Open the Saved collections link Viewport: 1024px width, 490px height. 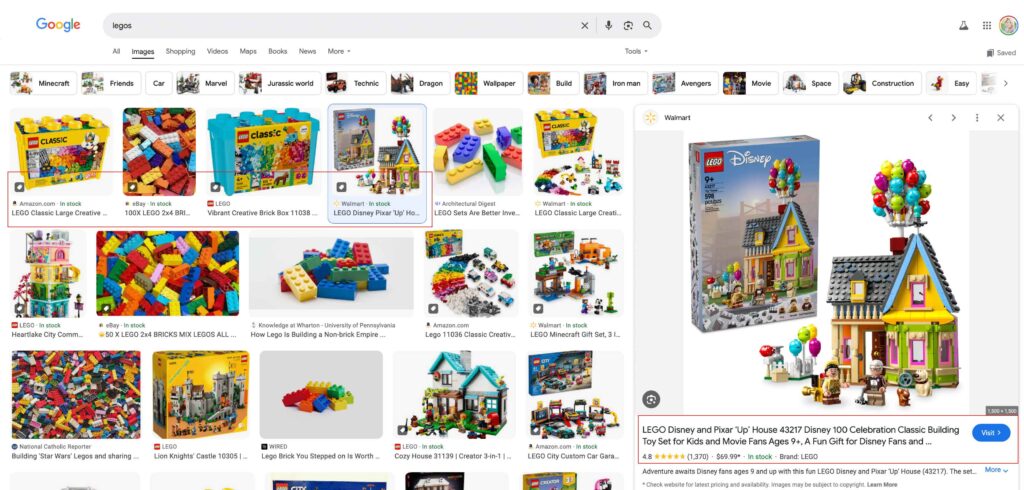[1001, 53]
